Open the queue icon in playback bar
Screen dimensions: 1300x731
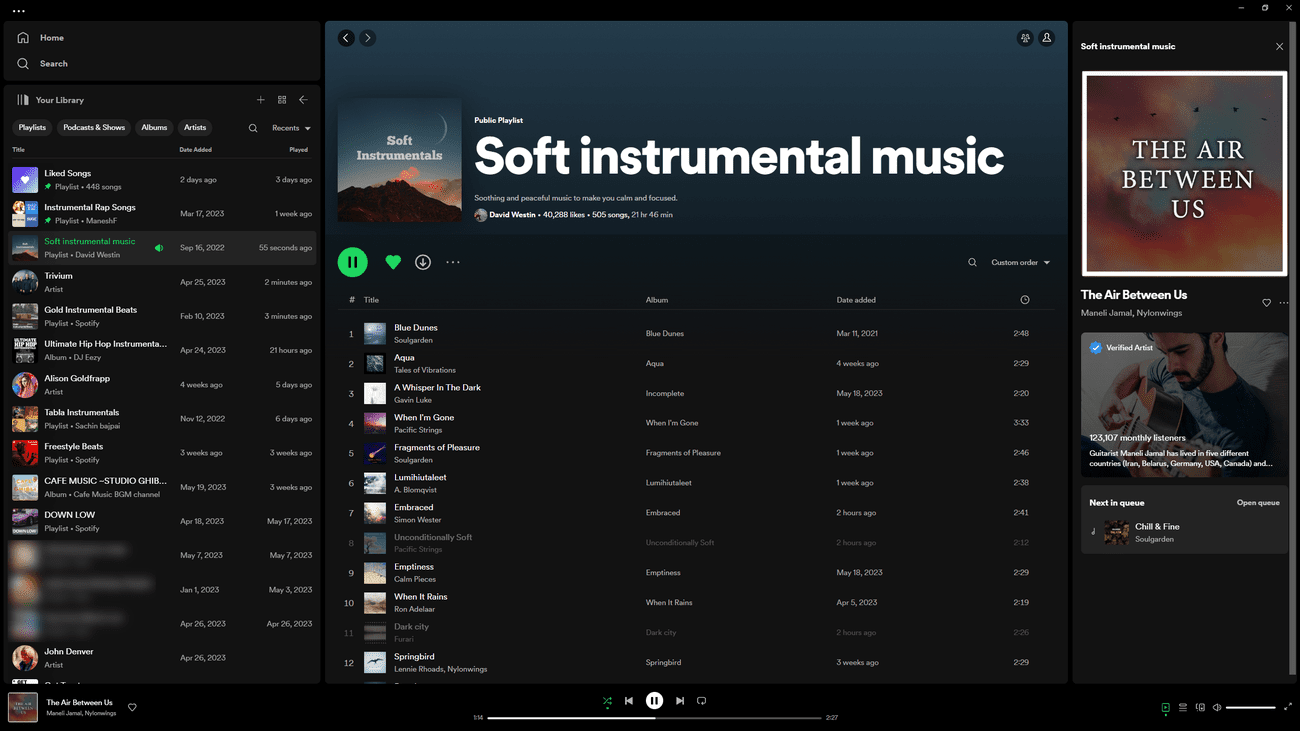click(1183, 708)
